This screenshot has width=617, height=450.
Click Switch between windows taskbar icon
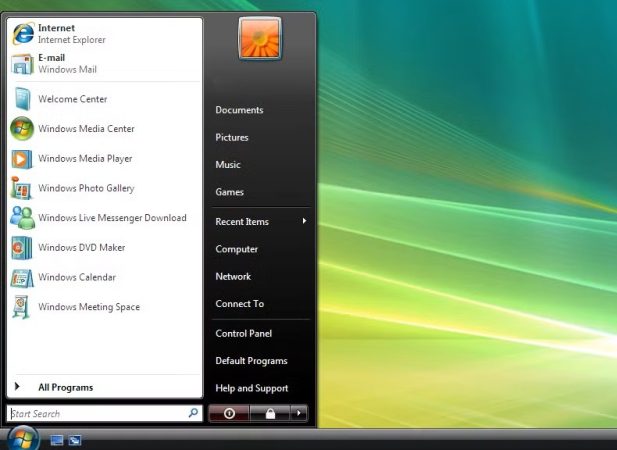tap(75, 440)
